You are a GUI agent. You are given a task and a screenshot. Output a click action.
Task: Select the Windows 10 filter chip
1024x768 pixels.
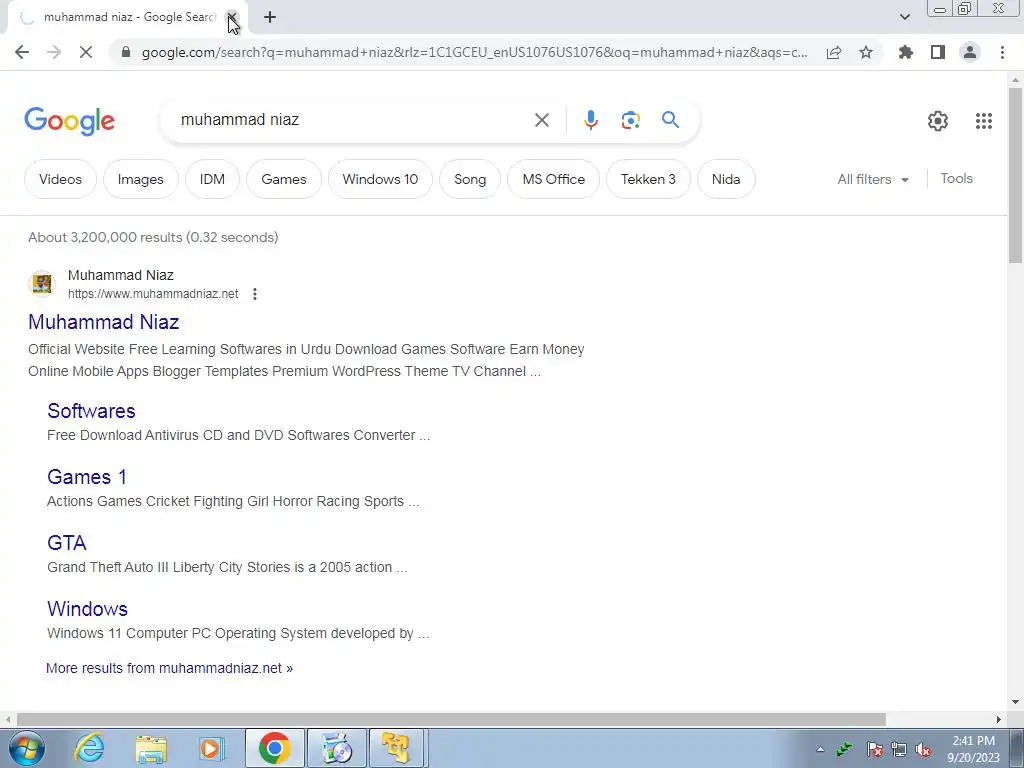pos(380,179)
